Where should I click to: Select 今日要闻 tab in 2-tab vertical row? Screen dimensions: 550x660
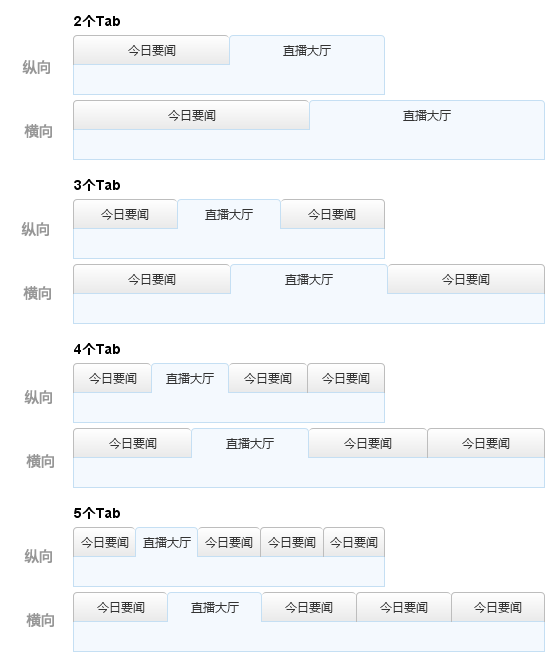[151, 50]
